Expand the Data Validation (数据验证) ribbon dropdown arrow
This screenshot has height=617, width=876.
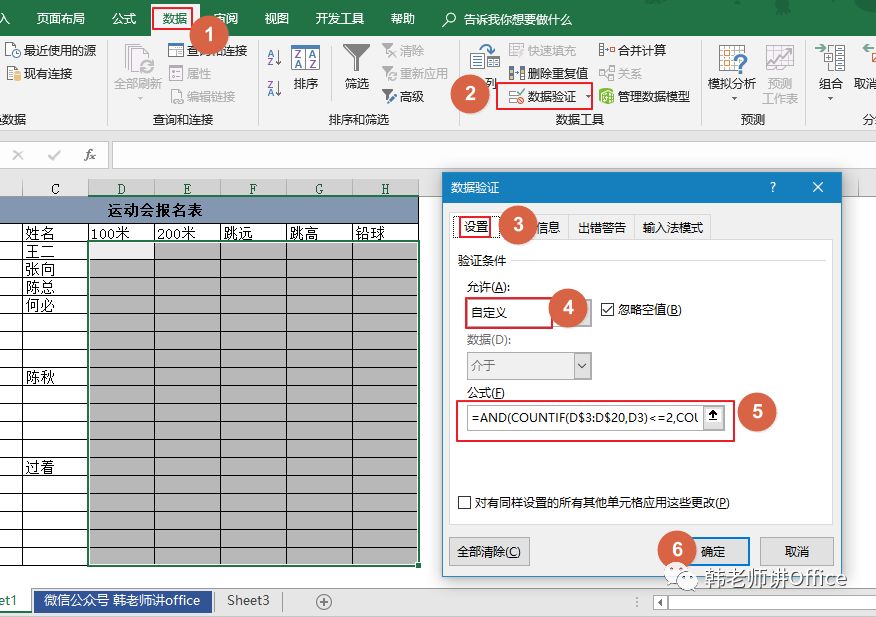pos(588,98)
